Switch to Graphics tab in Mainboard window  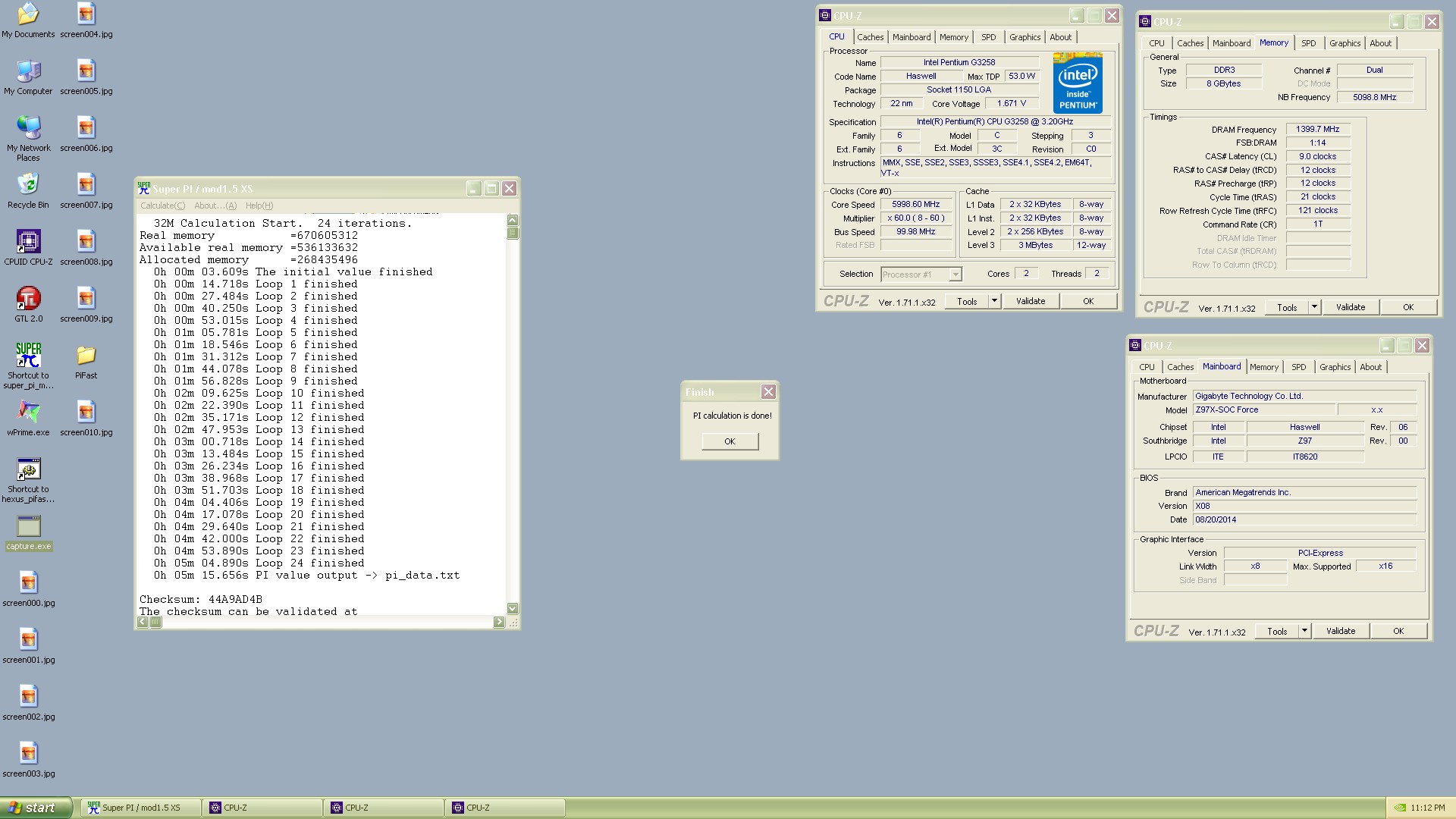pos(1335,367)
